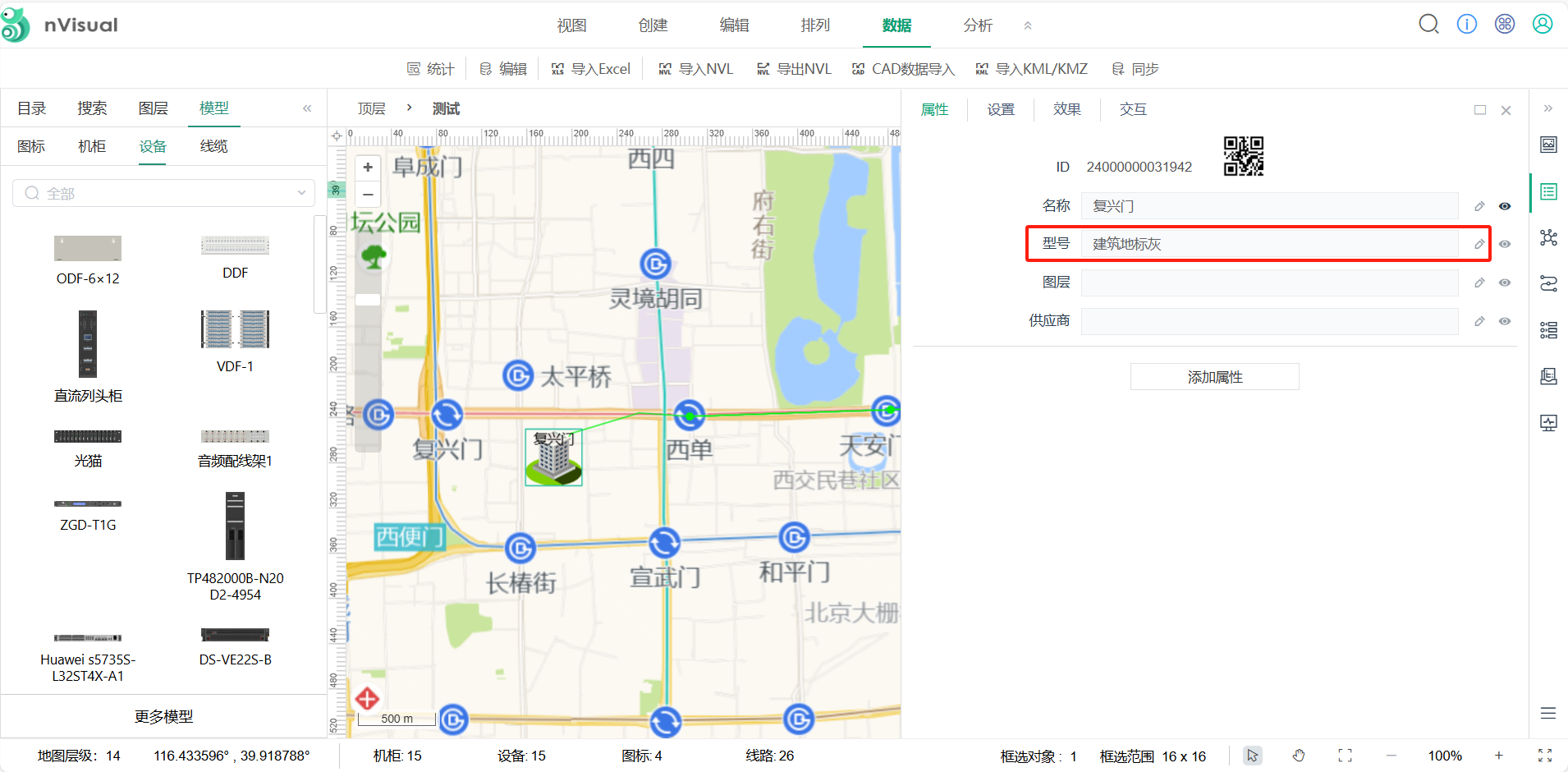Click the ruler origin crosshair icon
Viewport: 1568px width, 772px height.
(337, 136)
